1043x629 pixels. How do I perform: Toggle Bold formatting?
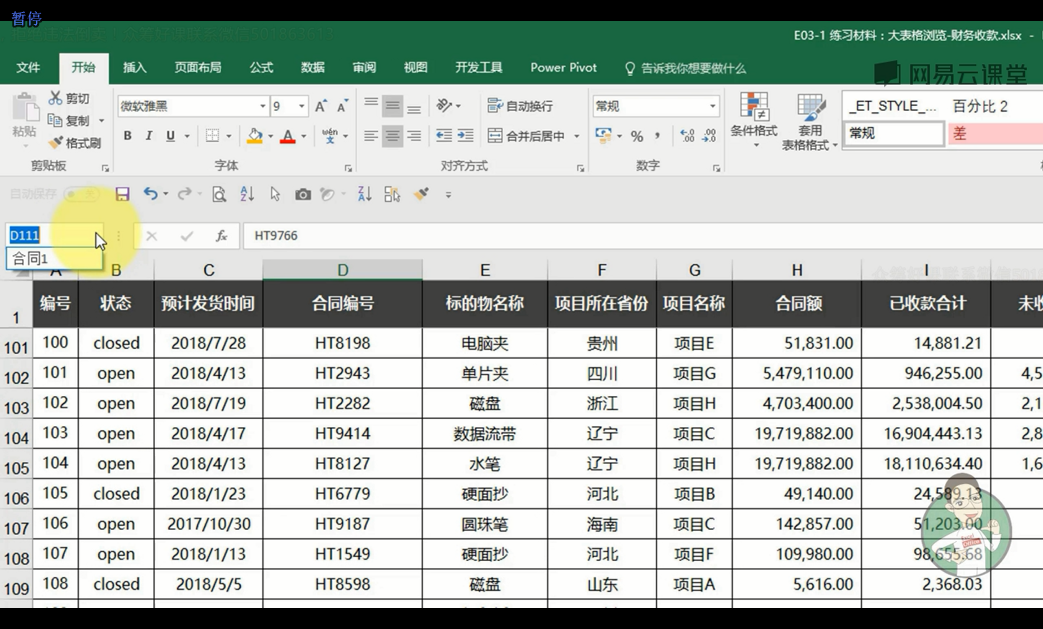click(128, 136)
